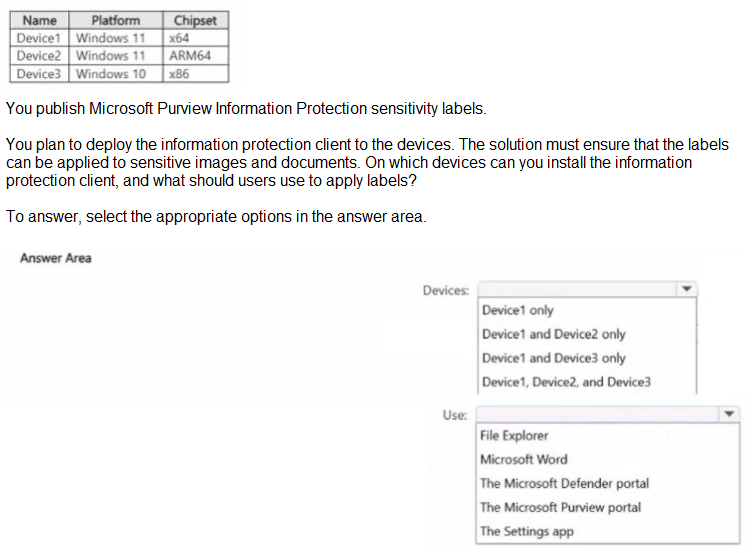Select The Microsoft Purview portal option
Screen dimensions: 752x553
point(560,507)
